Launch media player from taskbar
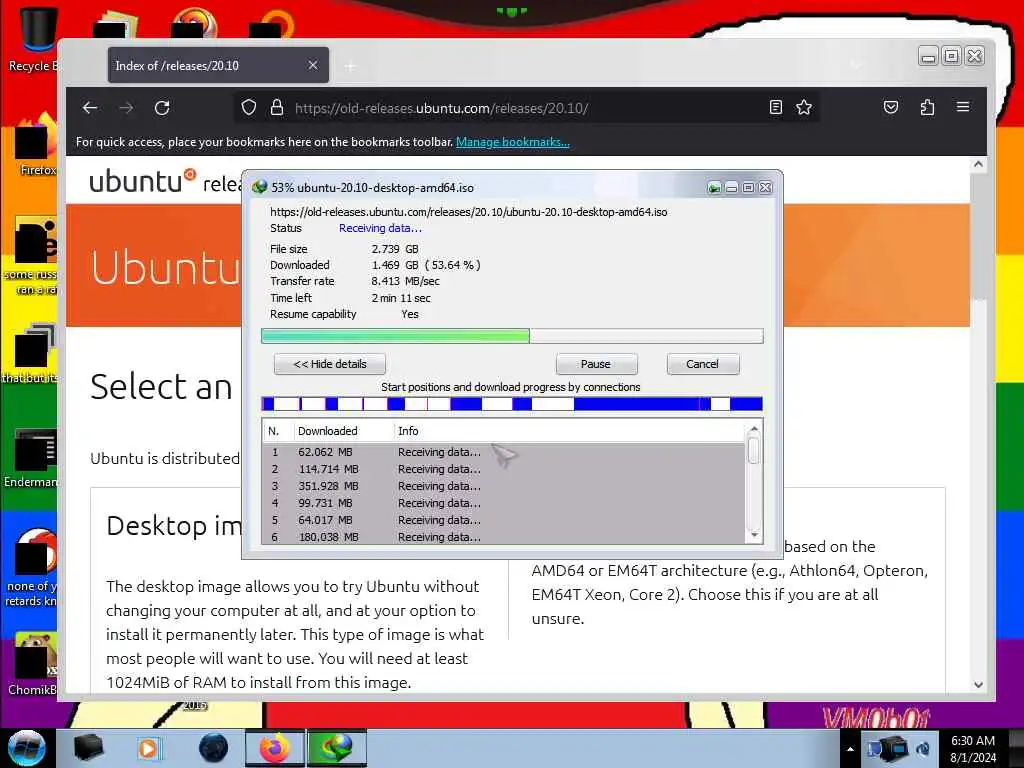The image size is (1024, 768). (x=148, y=748)
